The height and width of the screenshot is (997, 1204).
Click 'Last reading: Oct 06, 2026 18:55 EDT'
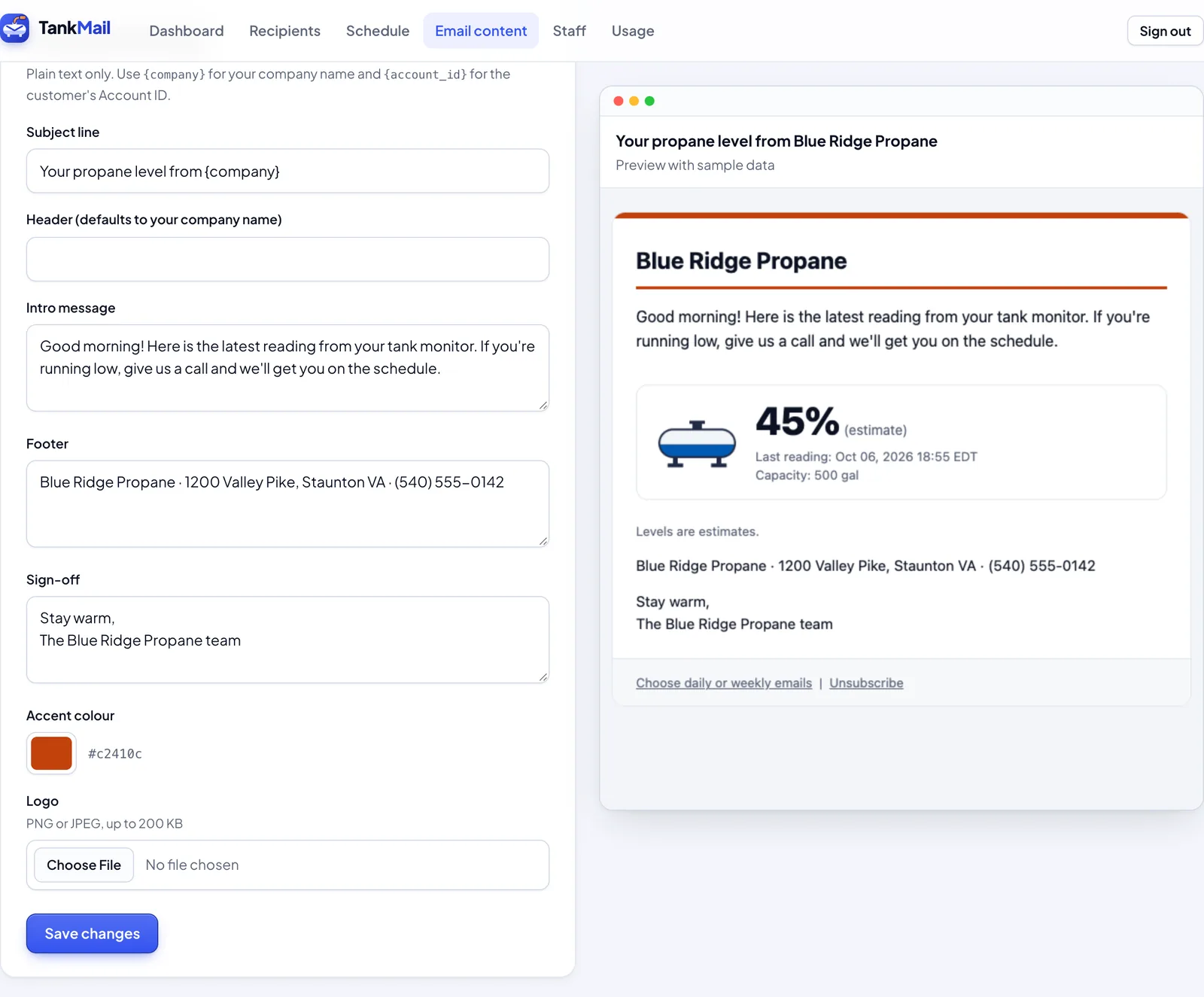coord(866,457)
